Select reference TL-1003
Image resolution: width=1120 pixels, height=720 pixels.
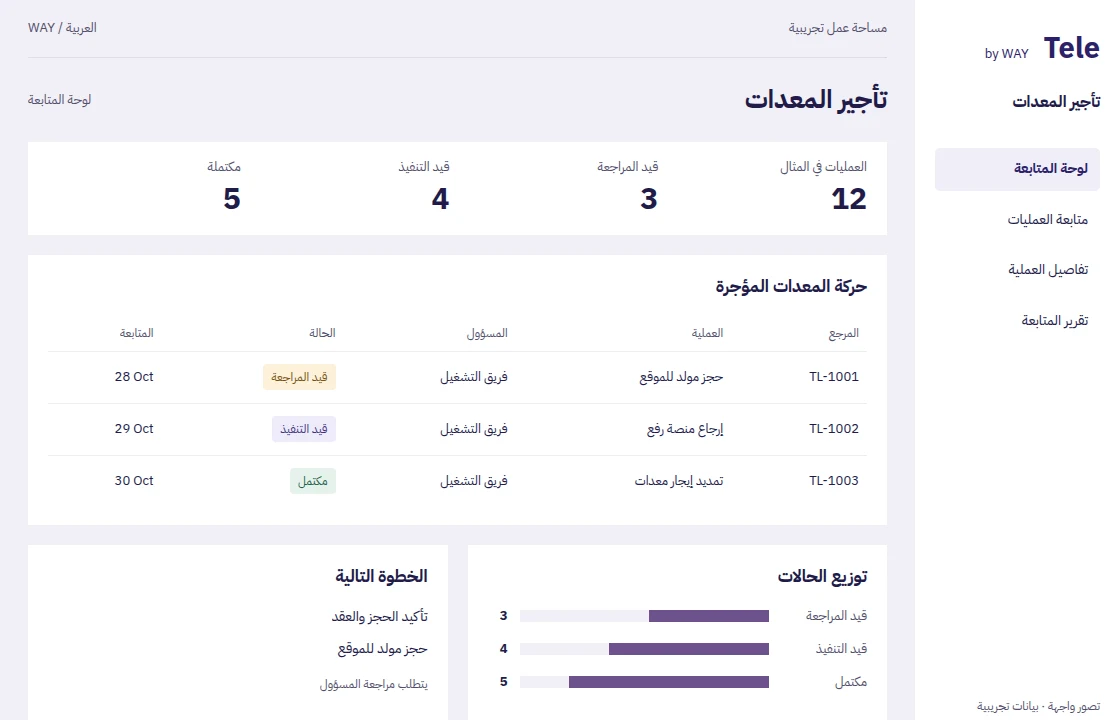(834, 481)
